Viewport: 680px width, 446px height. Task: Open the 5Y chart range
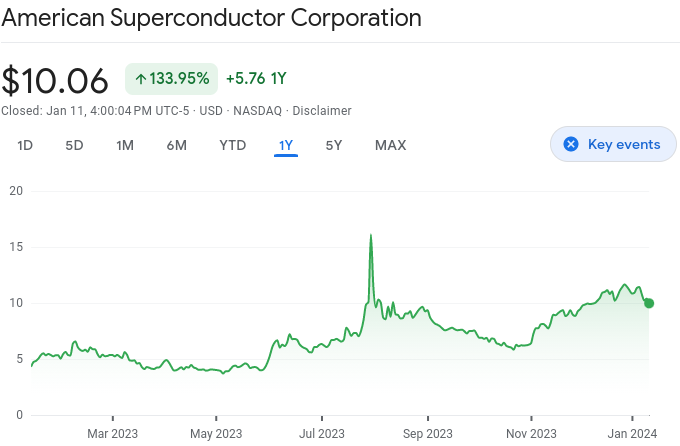(x=334, y=145)
